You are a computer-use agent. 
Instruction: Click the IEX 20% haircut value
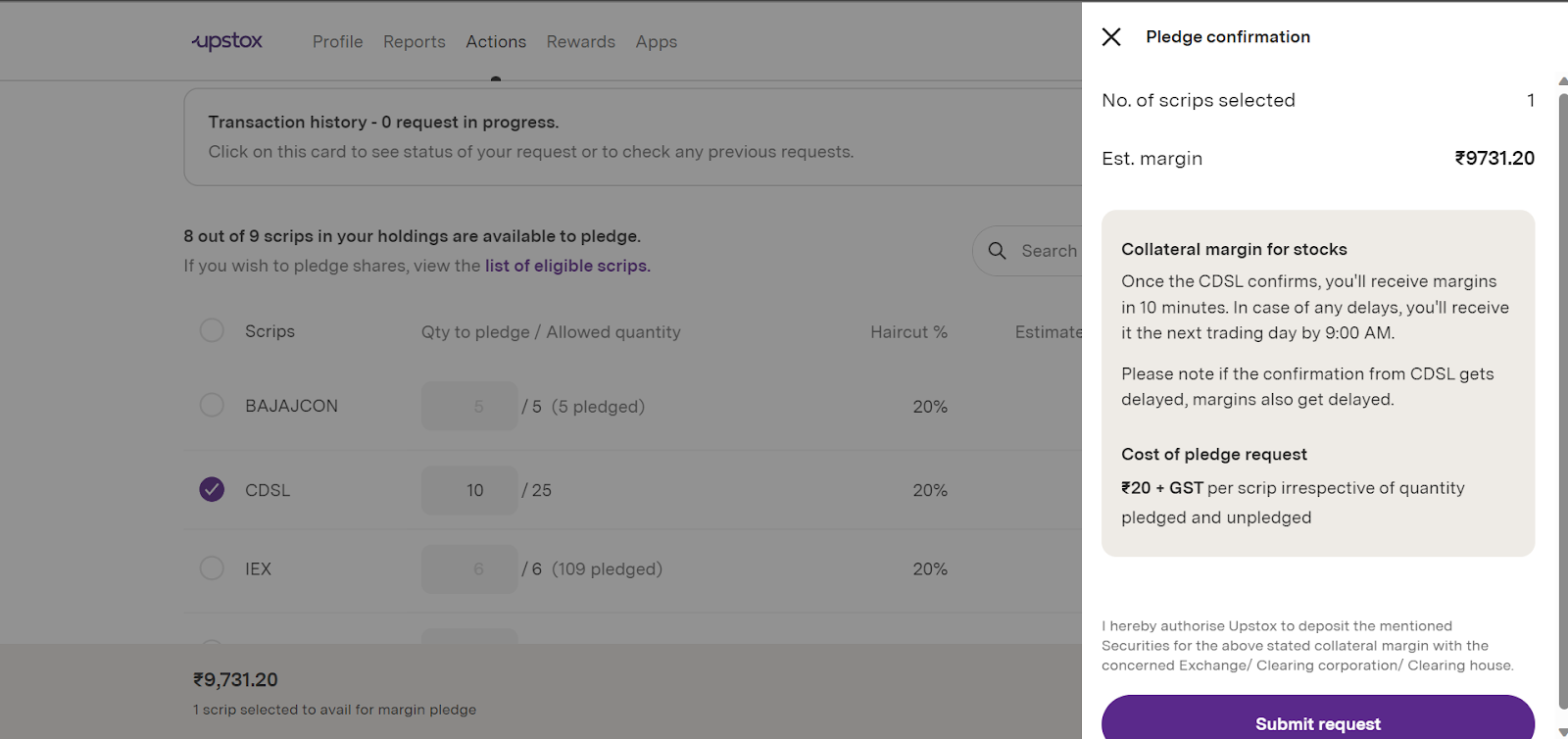[x=930, y=569]
